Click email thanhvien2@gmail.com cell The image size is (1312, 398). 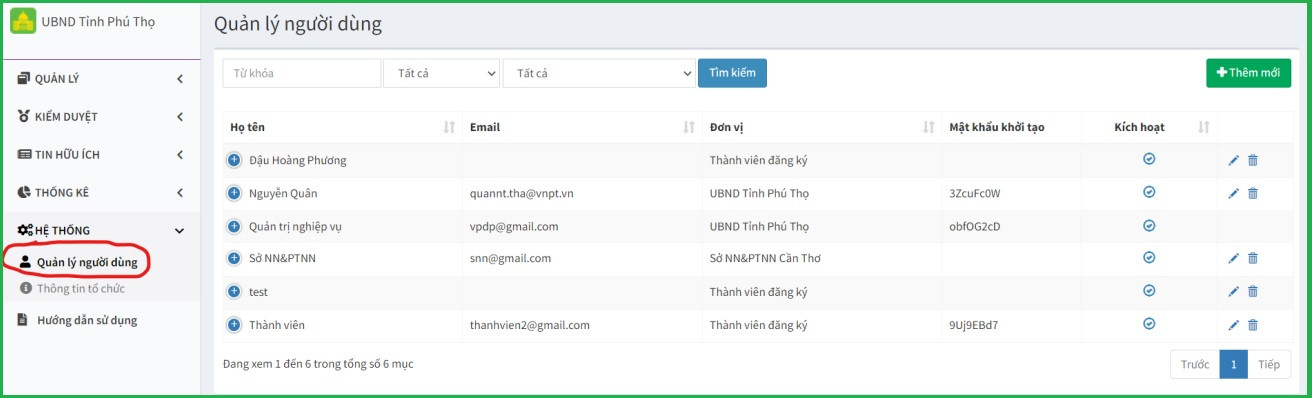529,325
